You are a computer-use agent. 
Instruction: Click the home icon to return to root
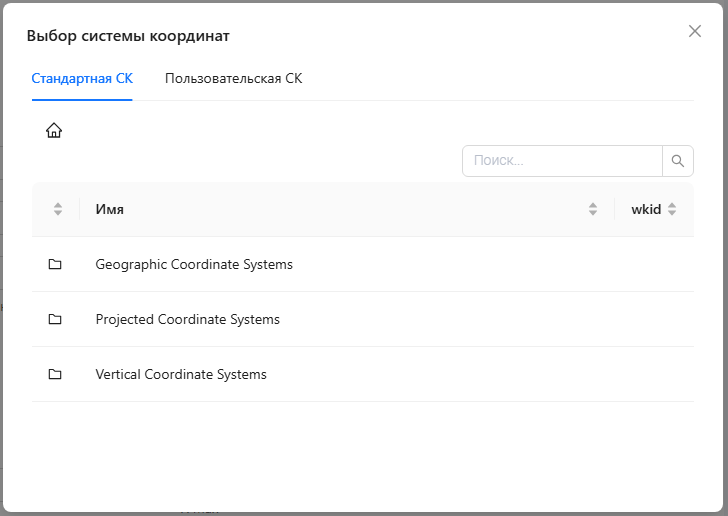(54, 130)
